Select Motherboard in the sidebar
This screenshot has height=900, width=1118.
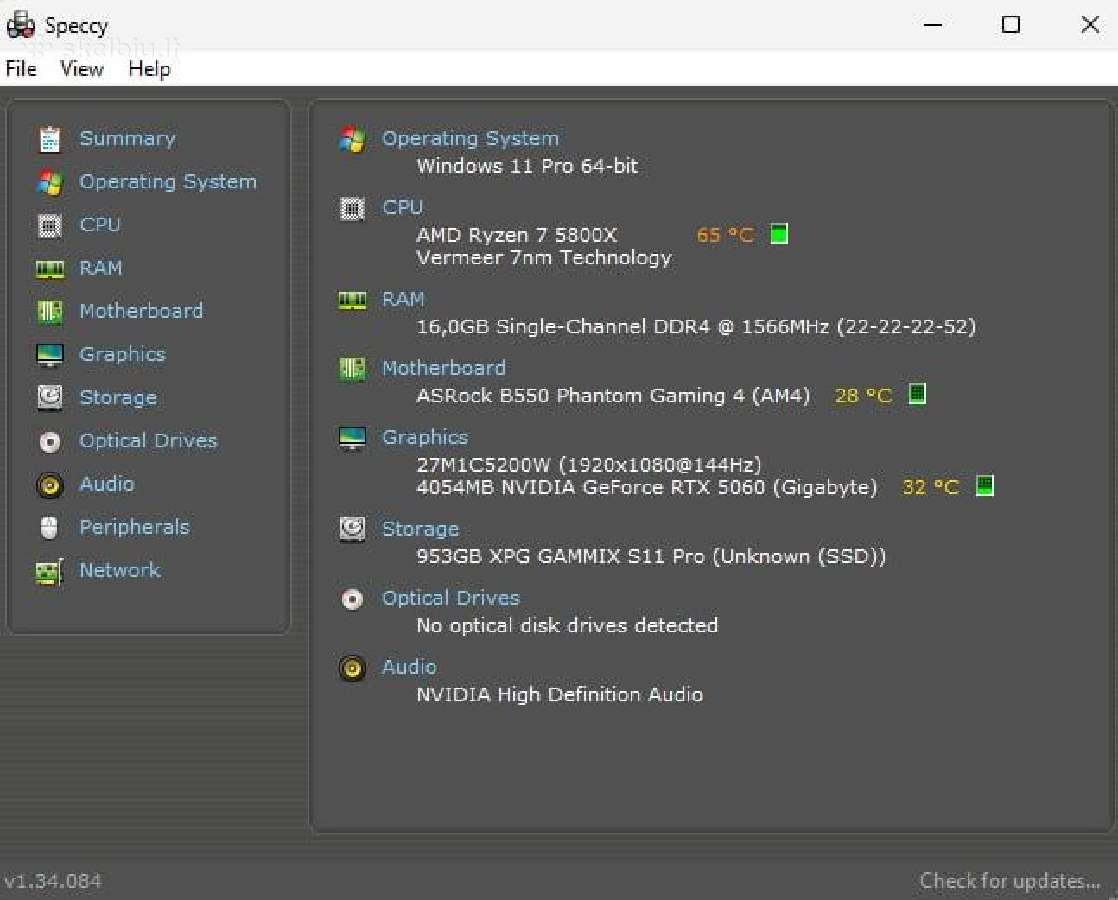pos(141,311)
